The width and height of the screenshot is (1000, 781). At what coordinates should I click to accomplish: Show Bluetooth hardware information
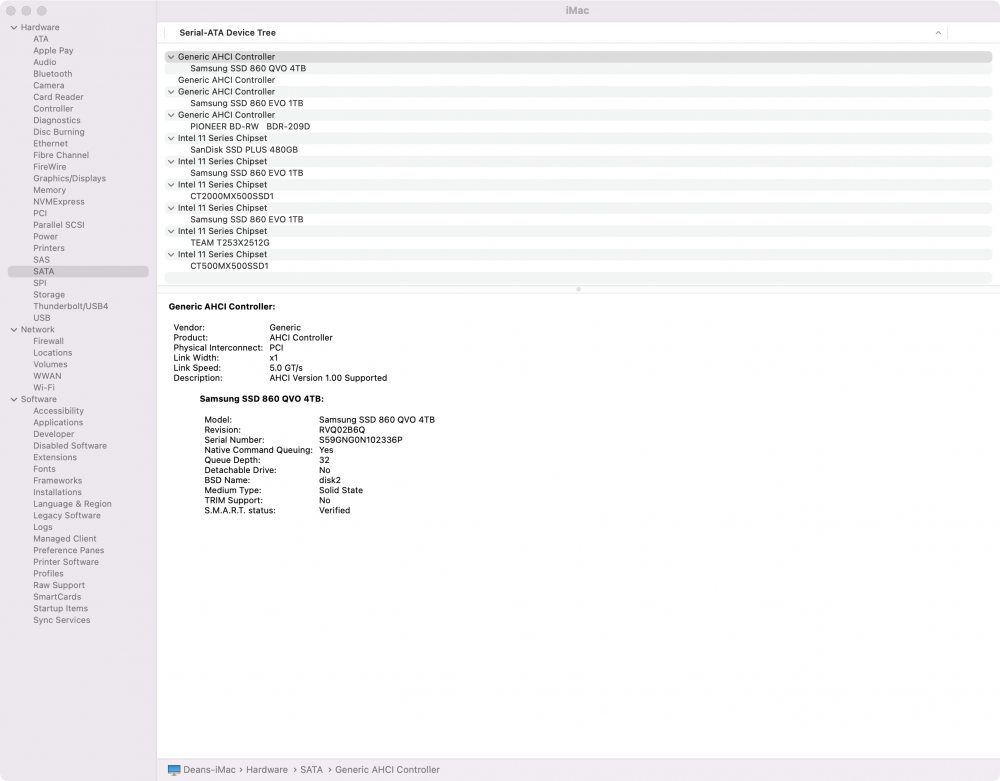click(52, 74)
